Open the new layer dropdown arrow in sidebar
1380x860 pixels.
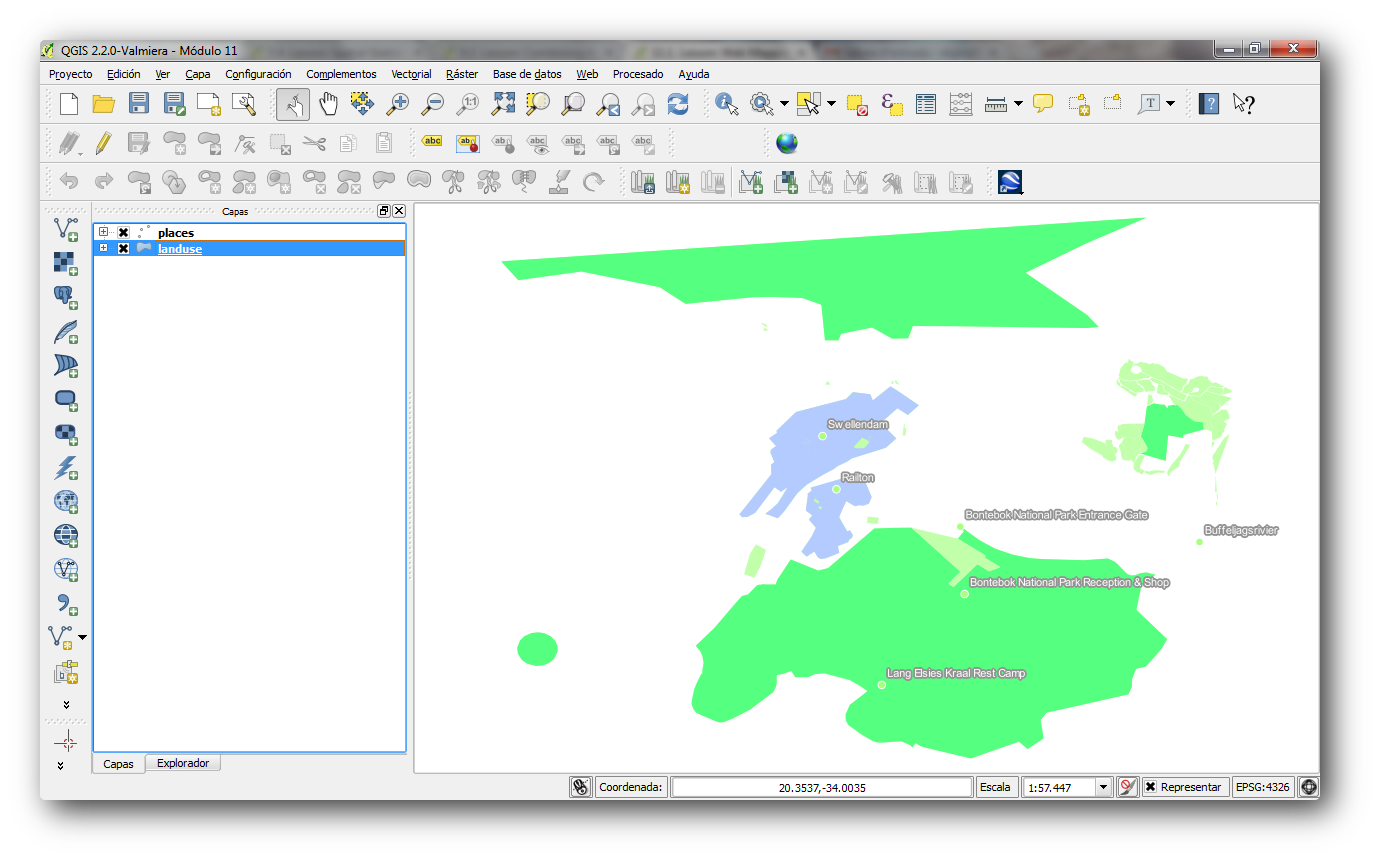(82, 637)
